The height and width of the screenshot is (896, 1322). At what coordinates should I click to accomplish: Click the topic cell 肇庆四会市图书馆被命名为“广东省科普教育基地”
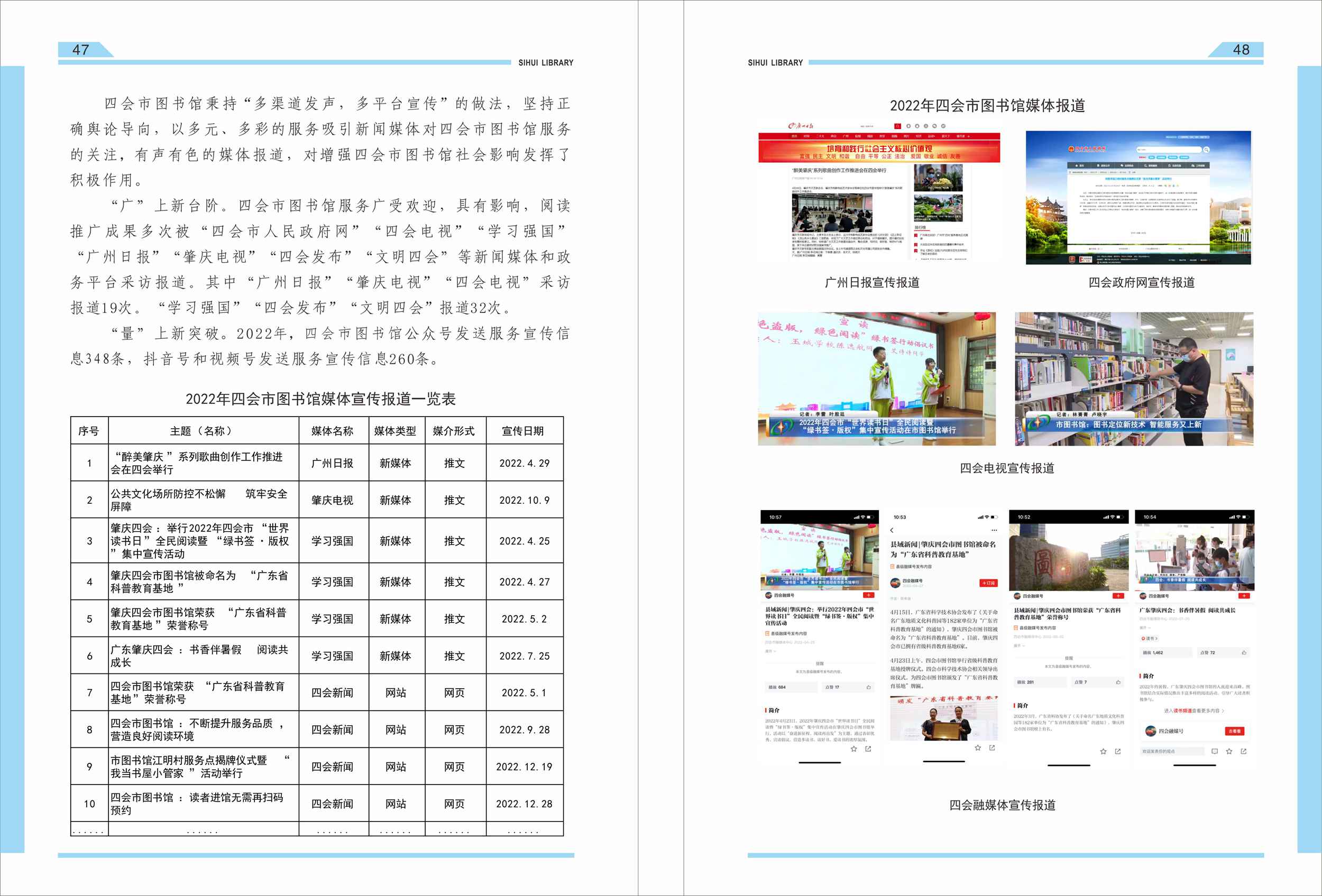pyautogui.click(x=203, y=582)
